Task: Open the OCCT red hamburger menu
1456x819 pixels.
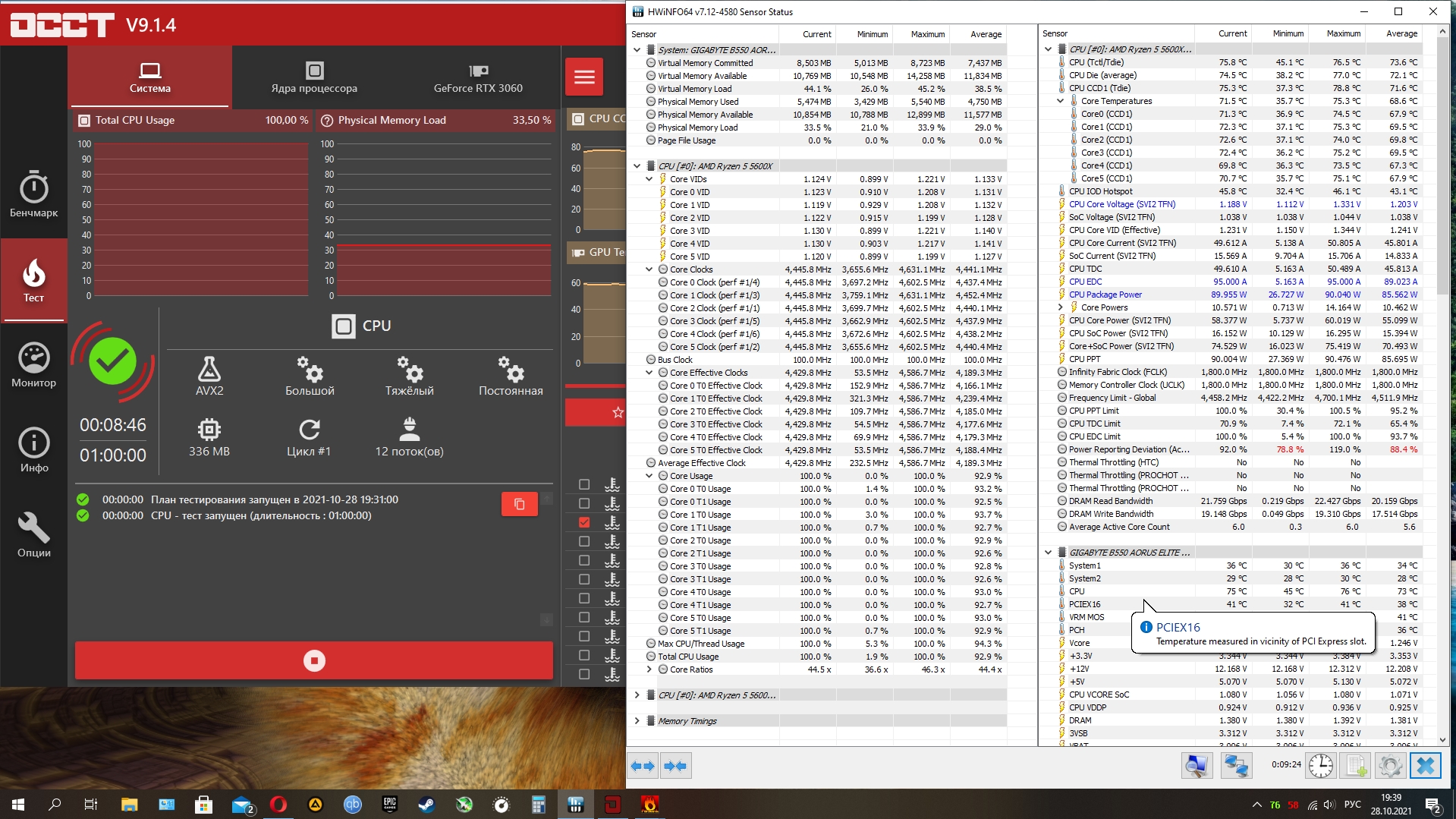Action: pos(584,77)
